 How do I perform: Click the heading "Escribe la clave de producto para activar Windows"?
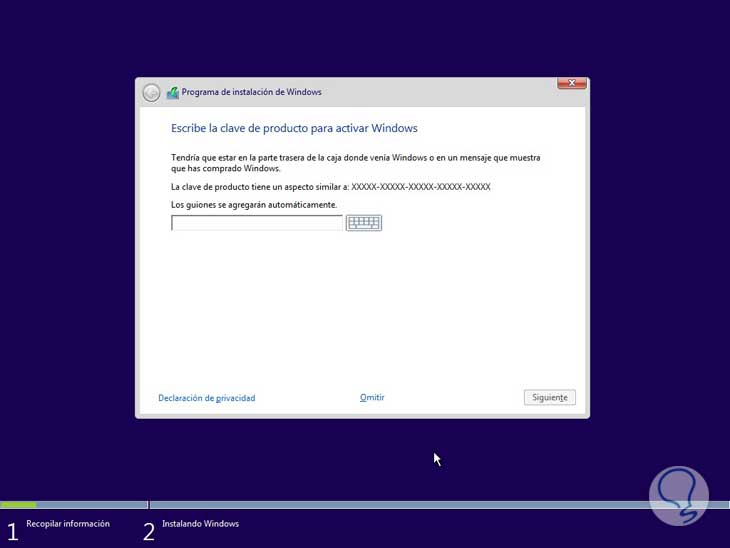tap(294, 129)
